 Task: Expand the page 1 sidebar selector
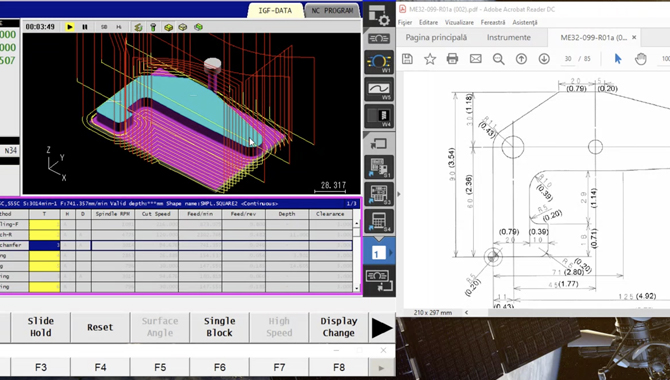379,253
